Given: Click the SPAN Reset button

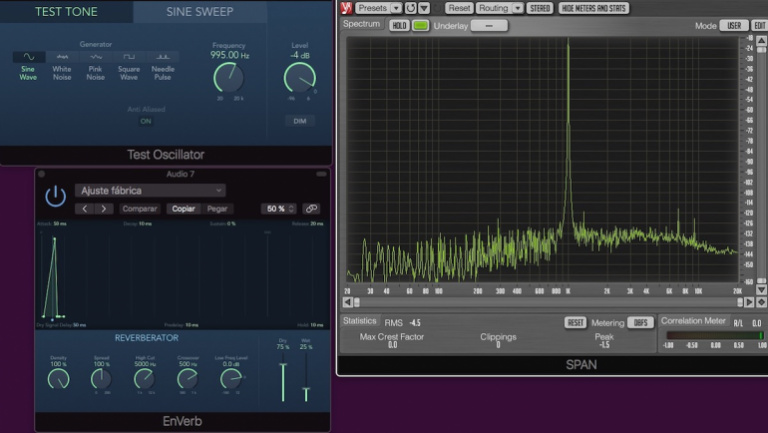Looking at the screenshot, I should coord(459,8).
